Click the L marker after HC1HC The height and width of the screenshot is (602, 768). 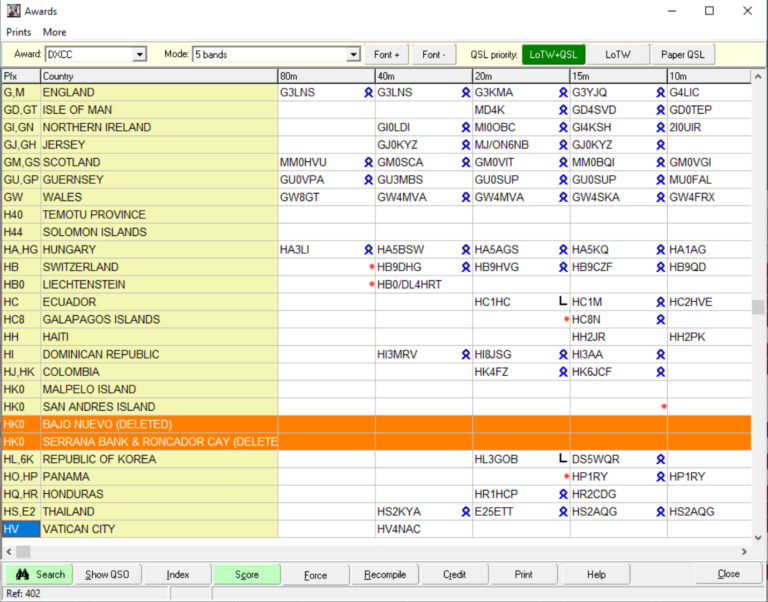coord(562,302)
